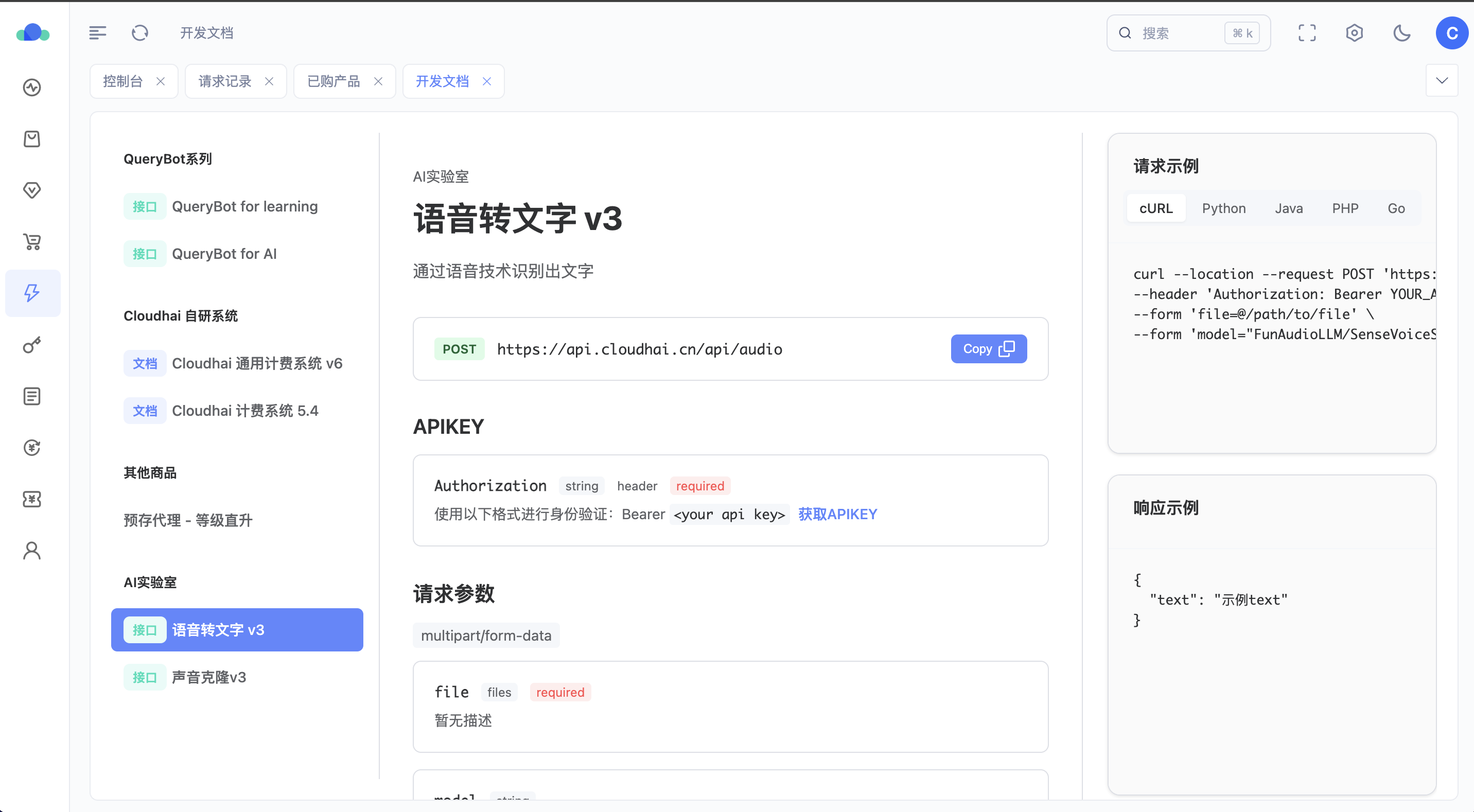
Task: Close the 已购产品 tab
Action: click(378, 81)
